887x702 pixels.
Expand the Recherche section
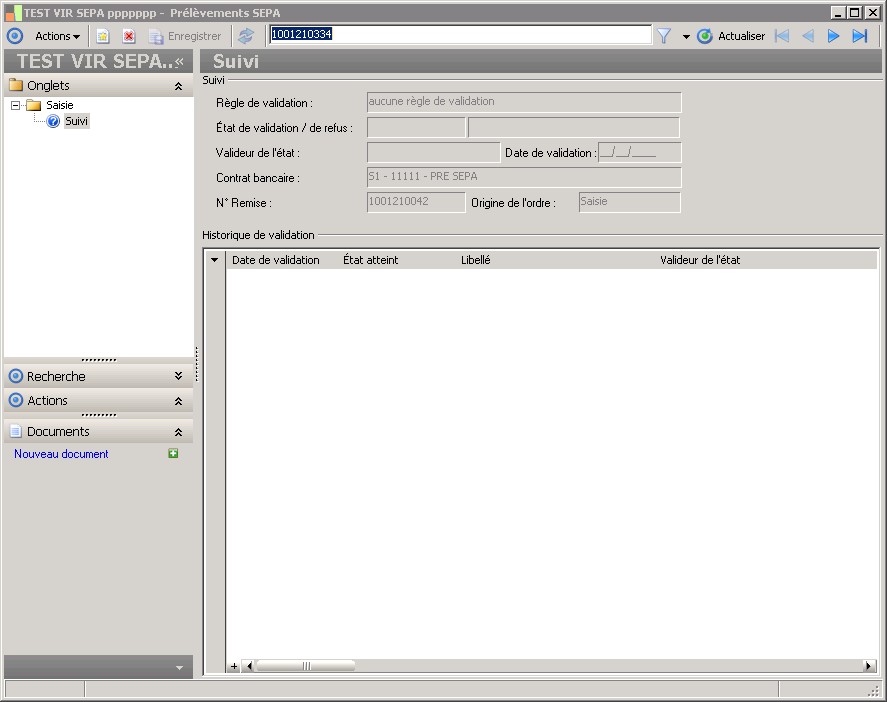[x=178, y=376]
